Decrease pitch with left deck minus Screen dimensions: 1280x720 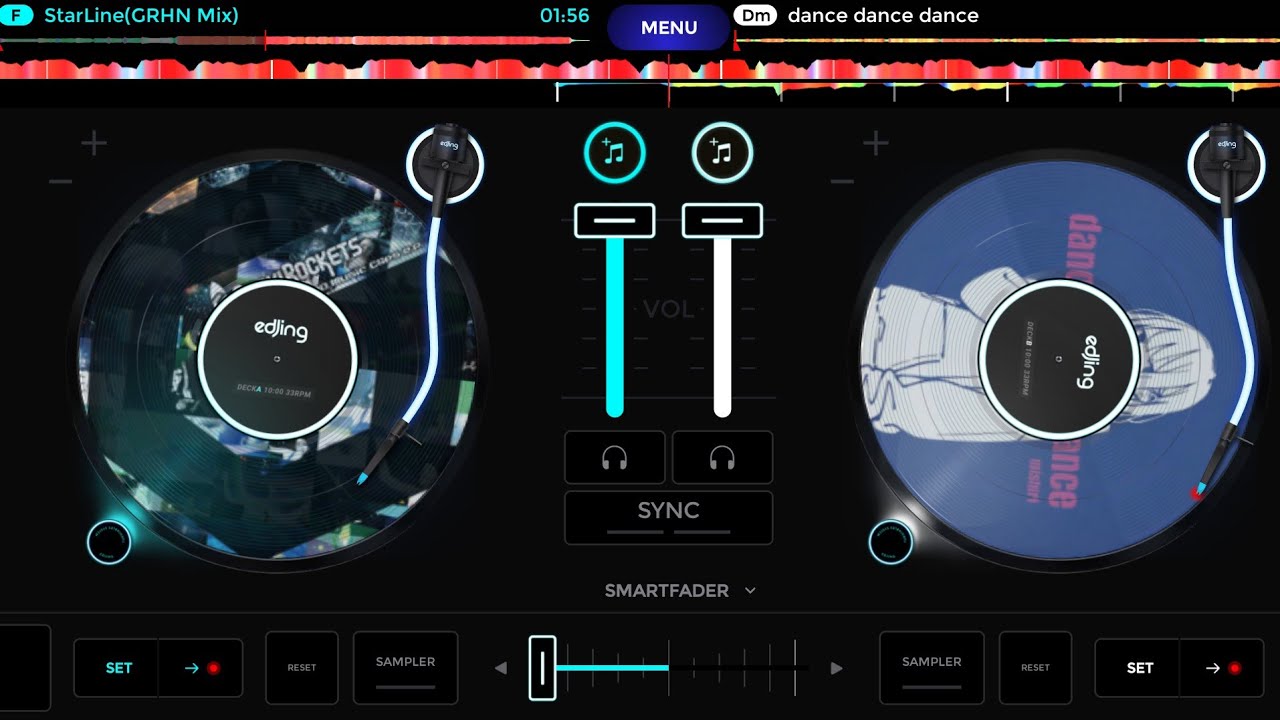(x=61, y=182)
